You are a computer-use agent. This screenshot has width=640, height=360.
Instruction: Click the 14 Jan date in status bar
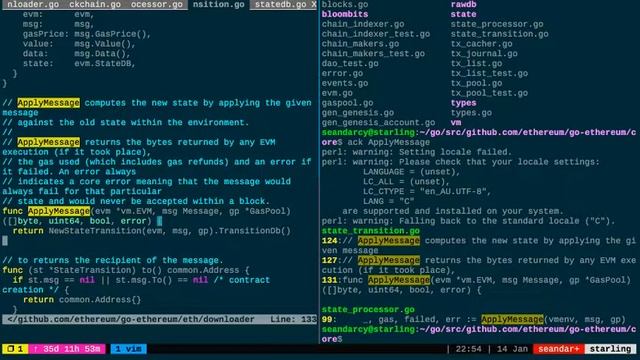tap(512, 349)
